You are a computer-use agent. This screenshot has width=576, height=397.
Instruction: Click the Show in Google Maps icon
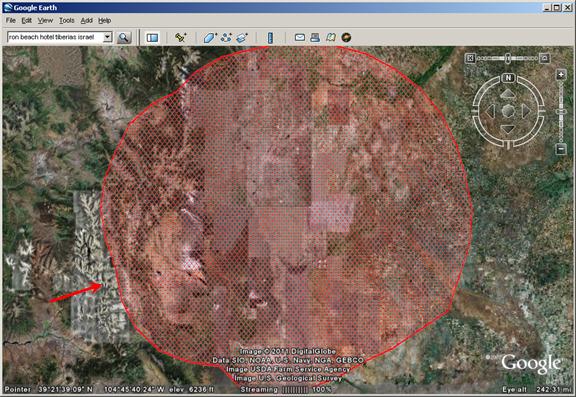(x=331, y=37)
